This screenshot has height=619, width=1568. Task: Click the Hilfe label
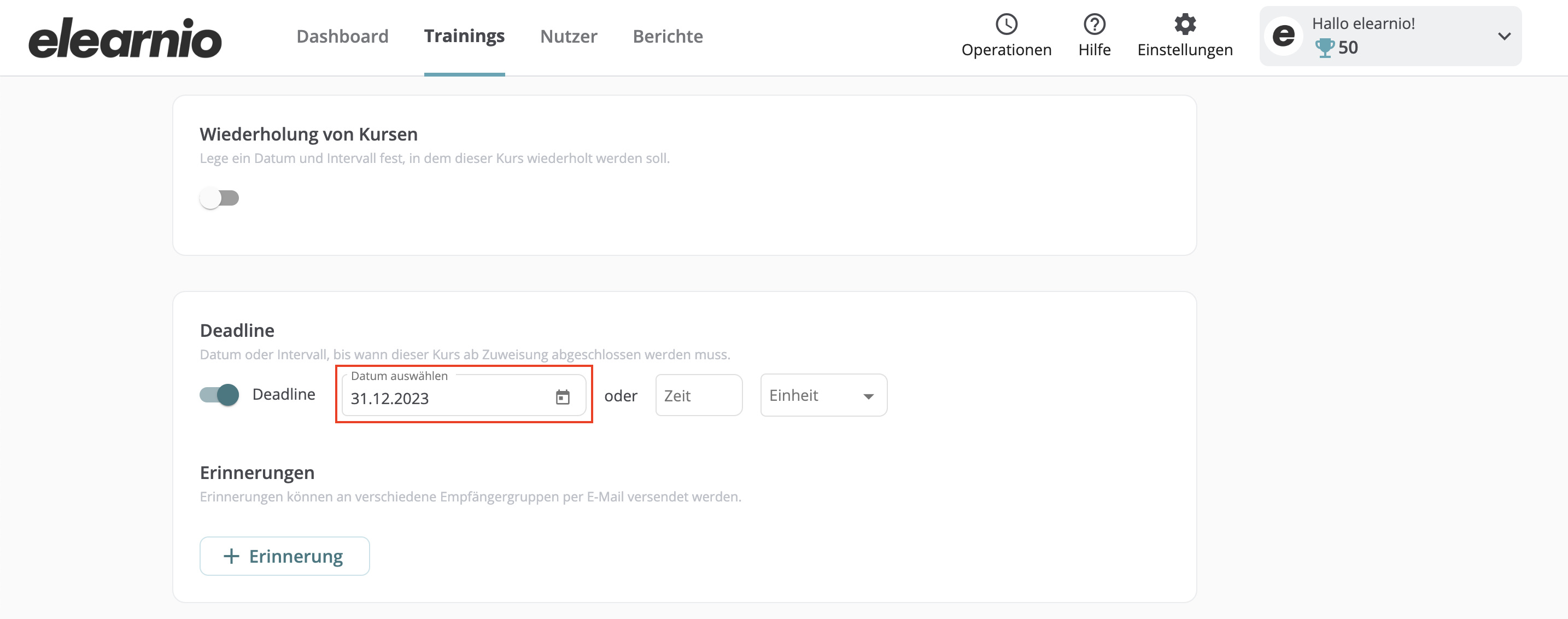[x=1094, y=50]
